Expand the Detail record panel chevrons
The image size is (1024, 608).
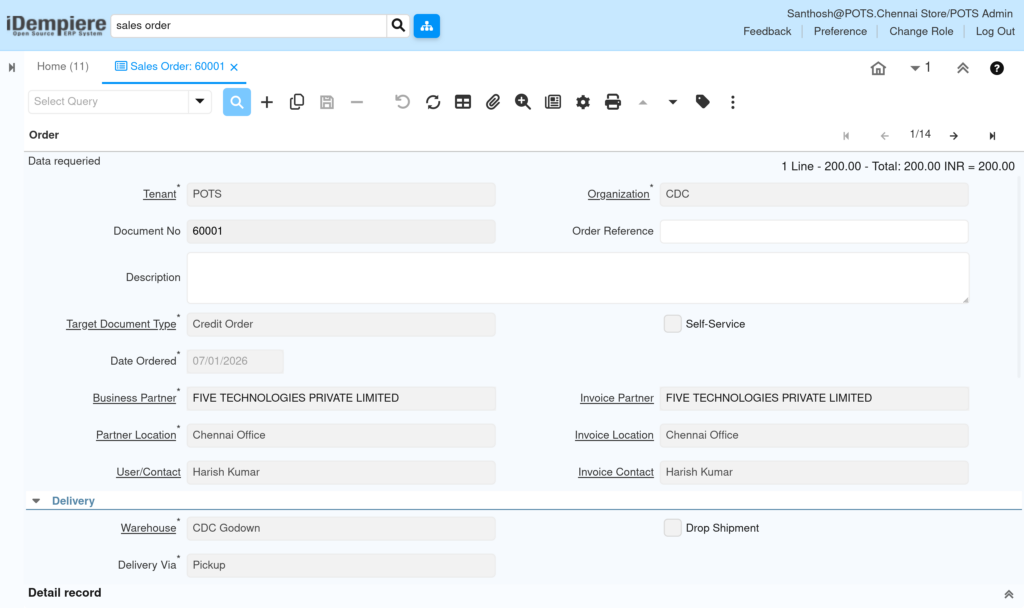(x=1008, y=594)
